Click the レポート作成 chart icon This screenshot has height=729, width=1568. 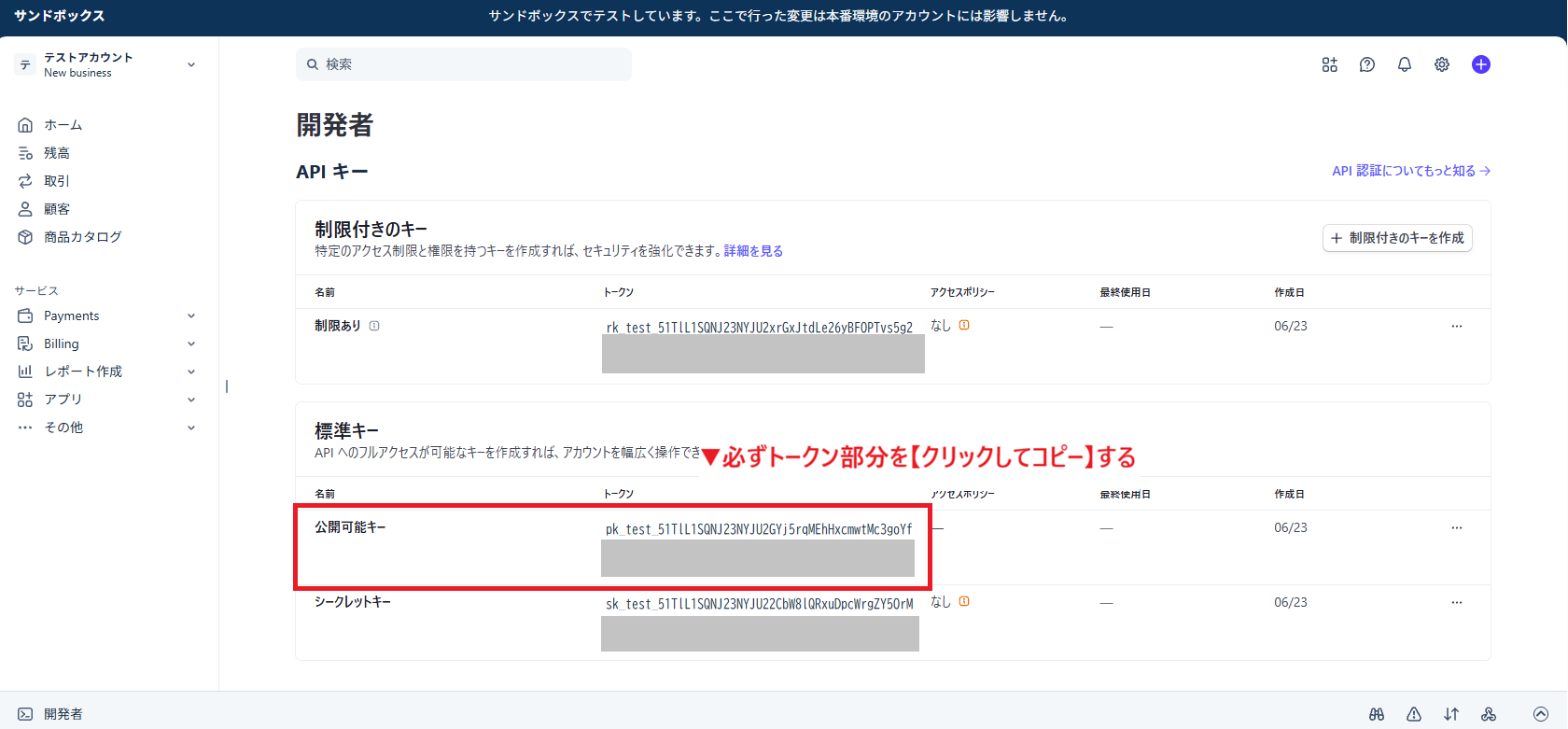pos(25,372)
